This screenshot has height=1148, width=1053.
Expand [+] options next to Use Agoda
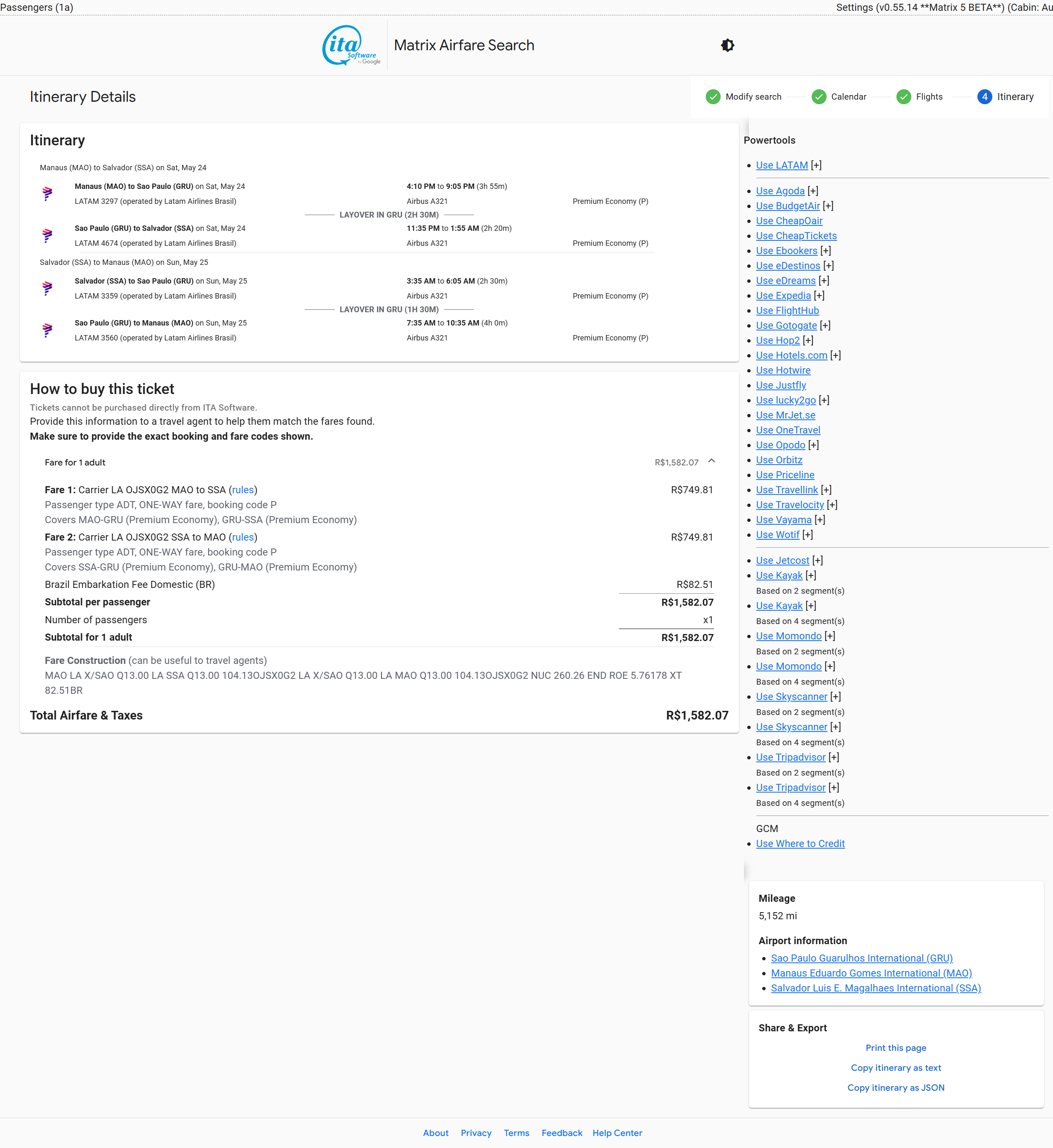[813, 191]
